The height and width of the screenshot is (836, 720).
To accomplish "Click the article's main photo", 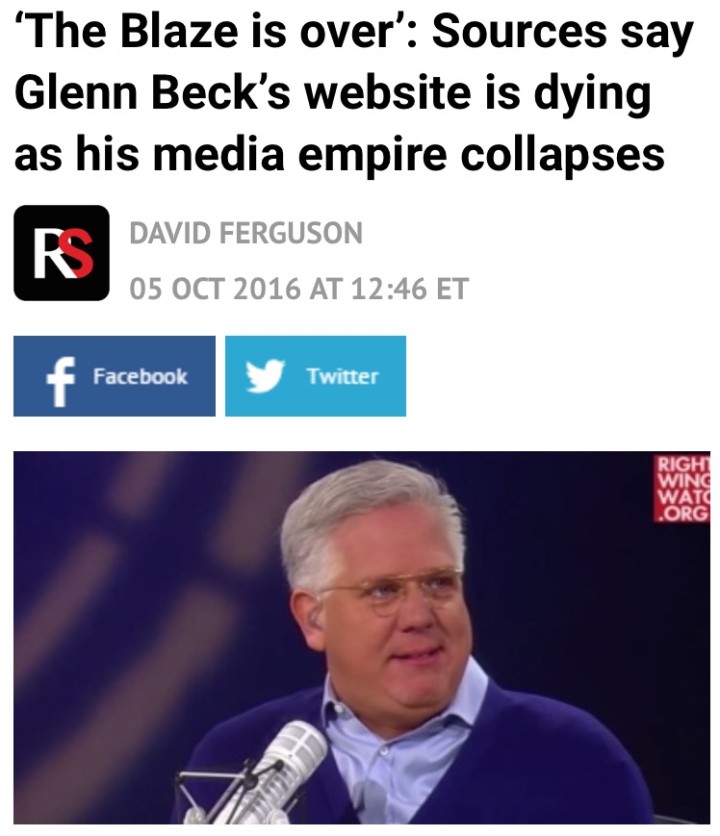I will (x=362, y=638).
